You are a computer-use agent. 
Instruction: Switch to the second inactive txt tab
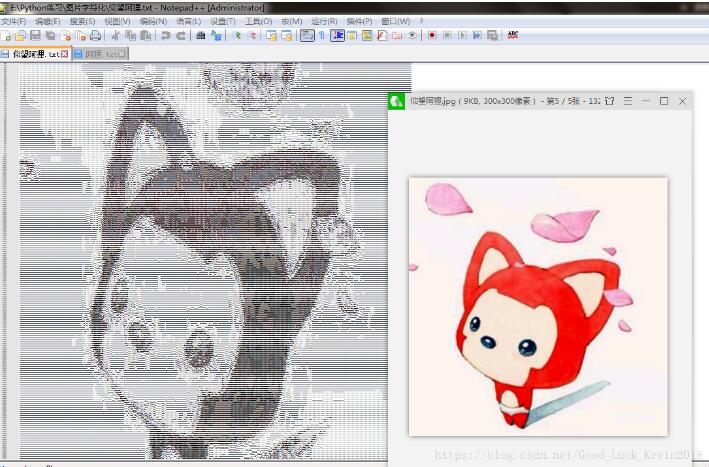(100, 54)
